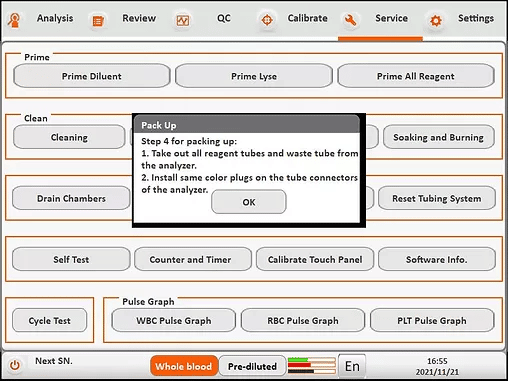Click the Analysis person icon
The height and width of the screenshot is (381, 508).
(x=14, y=20)
